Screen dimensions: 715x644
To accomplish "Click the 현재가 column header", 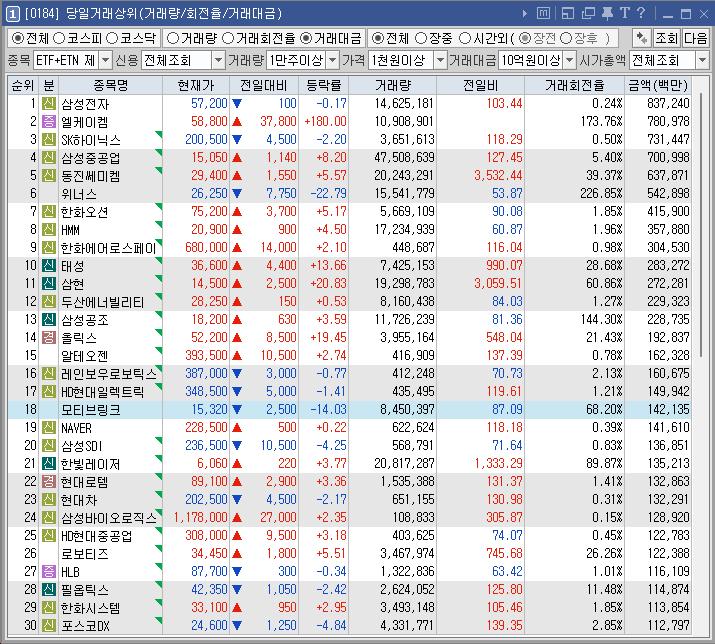I will (196, 85).
